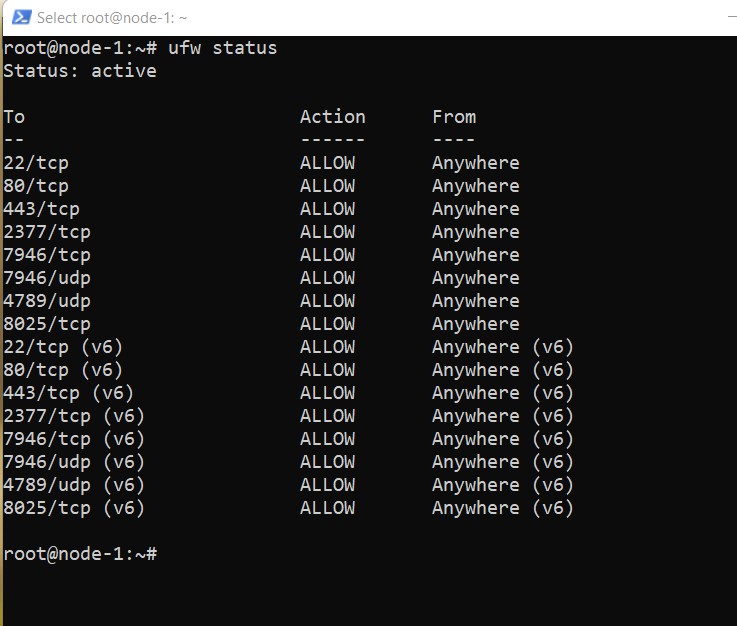The height and width of the screenshot is (626, 737).
Task: Click the '7946/udp' IPv4 rule entry
Action: click(47, 278)
